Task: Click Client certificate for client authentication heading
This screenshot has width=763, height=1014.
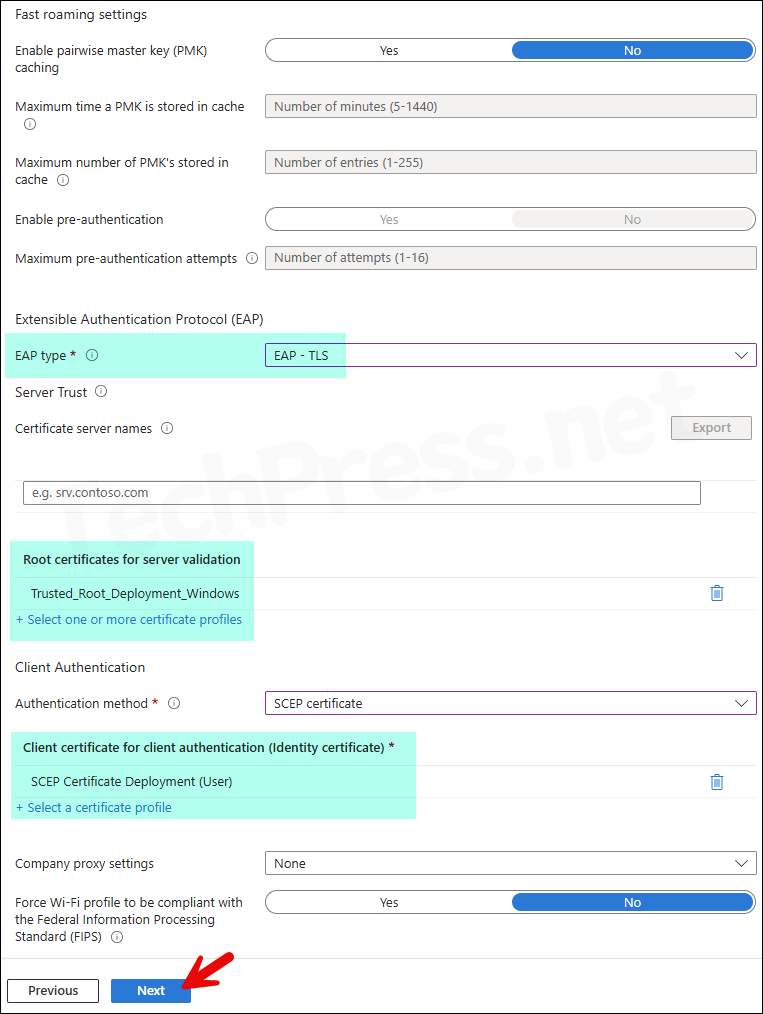Action: [x=208, y=748]
